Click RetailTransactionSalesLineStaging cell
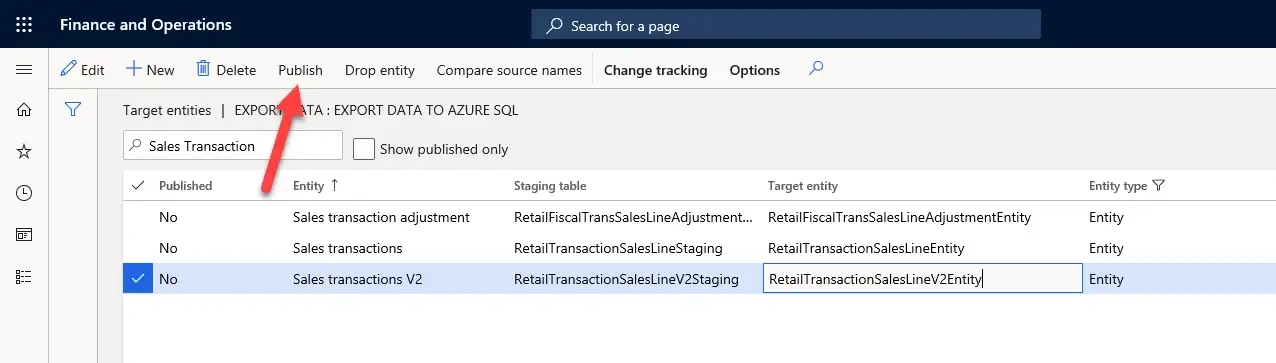The width and height of the screenshot is (1276, 363). 618,248
